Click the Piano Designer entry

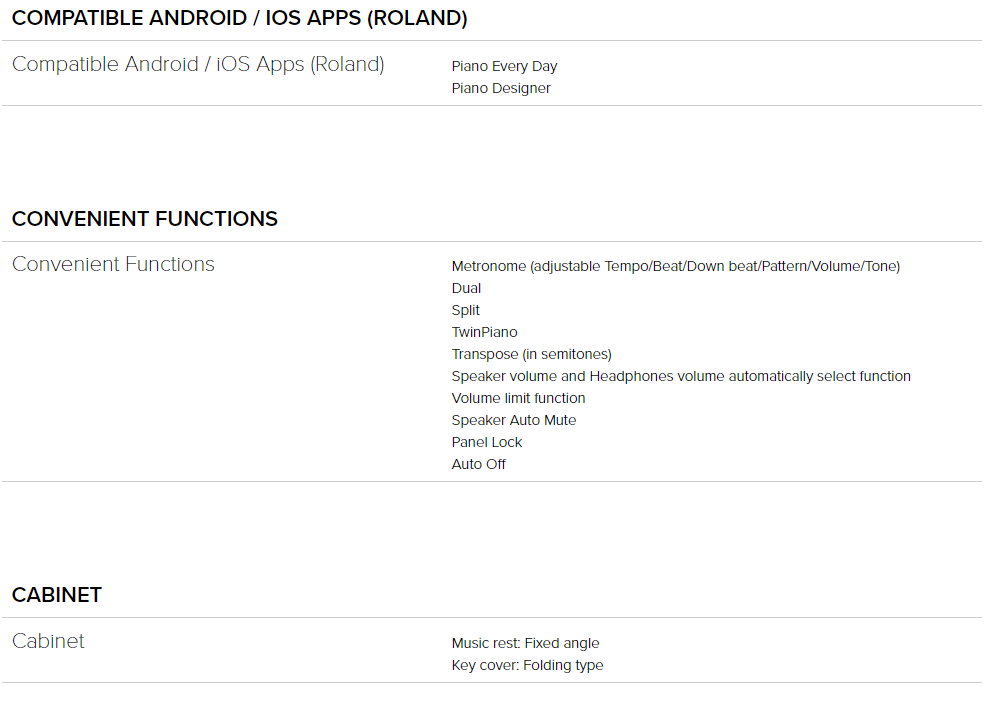pos(501,88)
